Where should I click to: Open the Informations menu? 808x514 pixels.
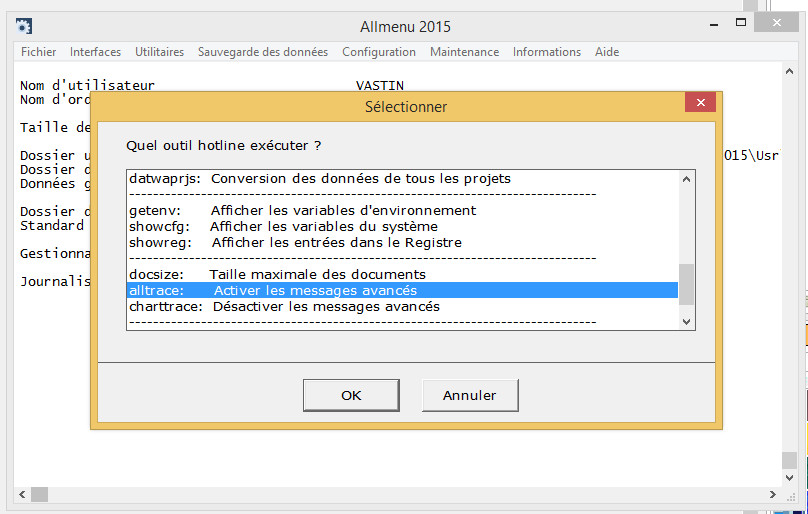547,52
